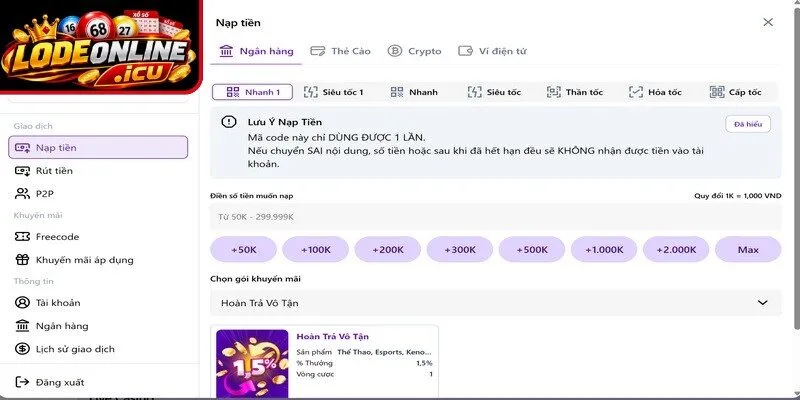
Task: Open Khuyến mãi áp dụng in sidebar
Action: (98, 260)
